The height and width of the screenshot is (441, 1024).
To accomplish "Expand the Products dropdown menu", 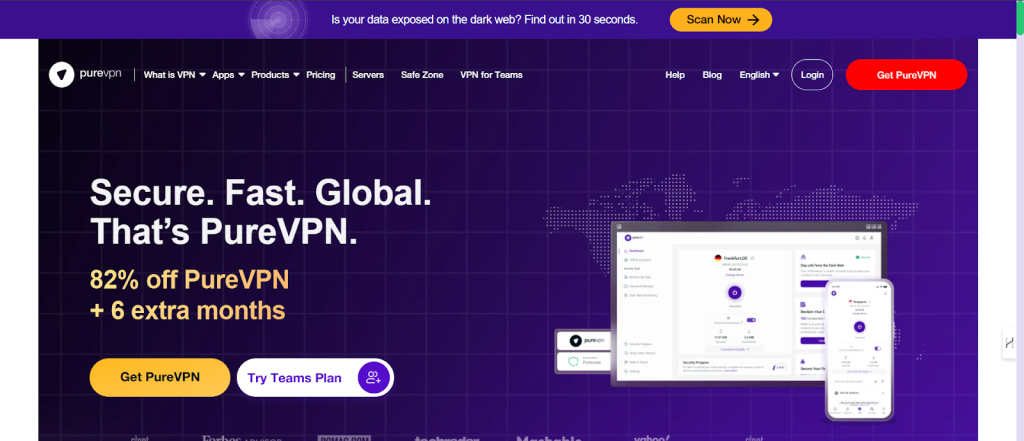I will (275, 75).
